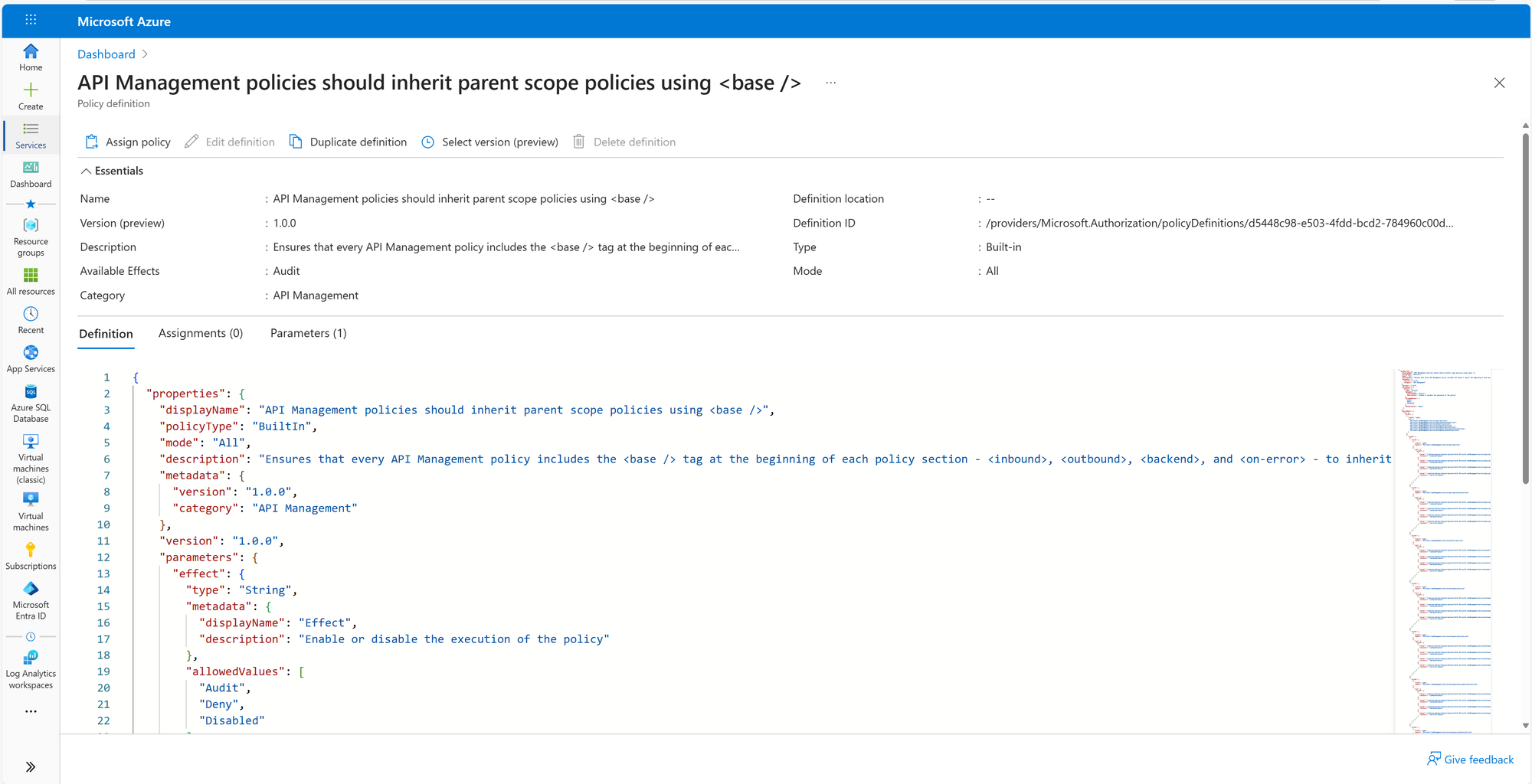
Task: Click the page vertical scrollbar thumb
Action: [x=1525, y=309]
